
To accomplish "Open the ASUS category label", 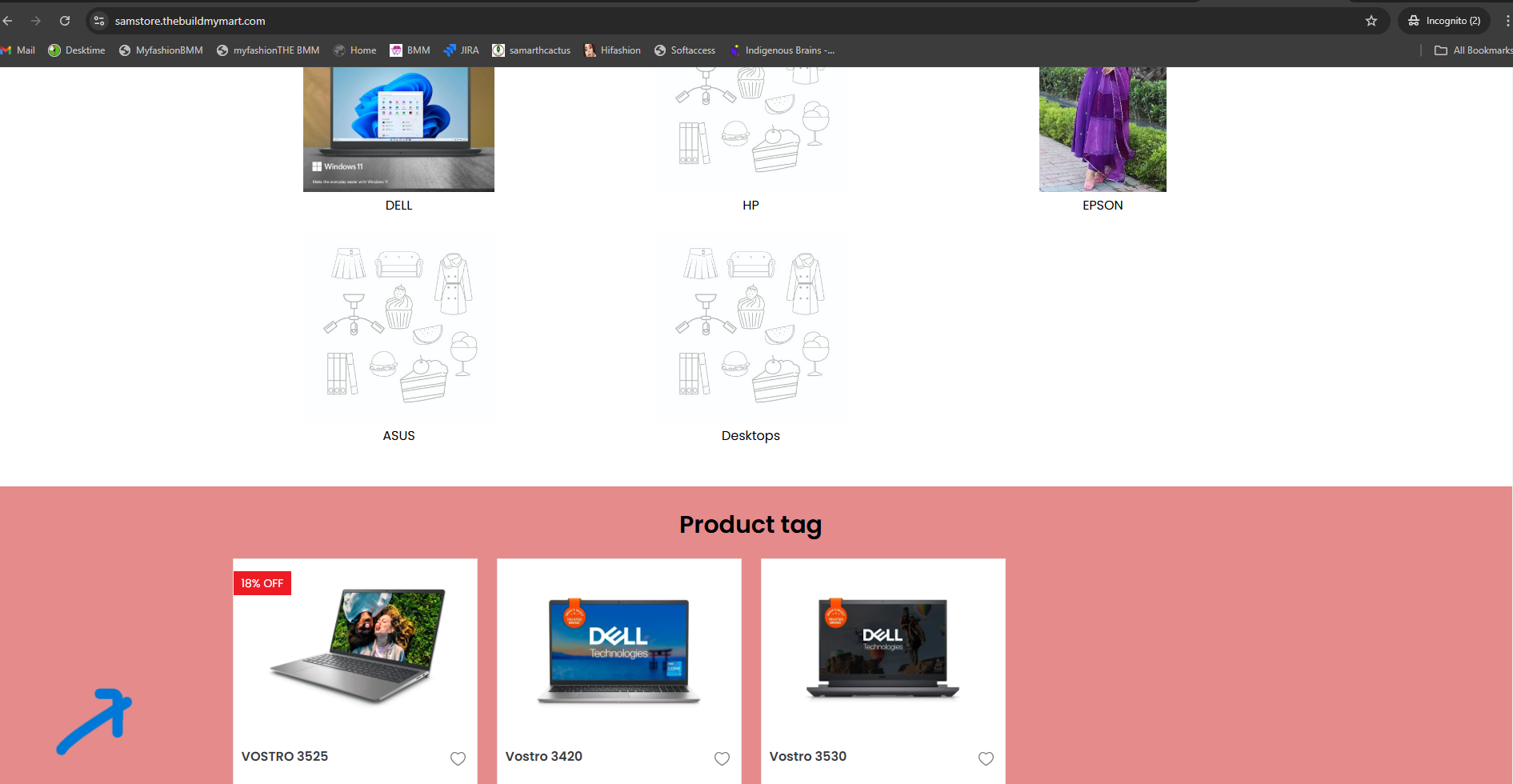I will [398, 436].
